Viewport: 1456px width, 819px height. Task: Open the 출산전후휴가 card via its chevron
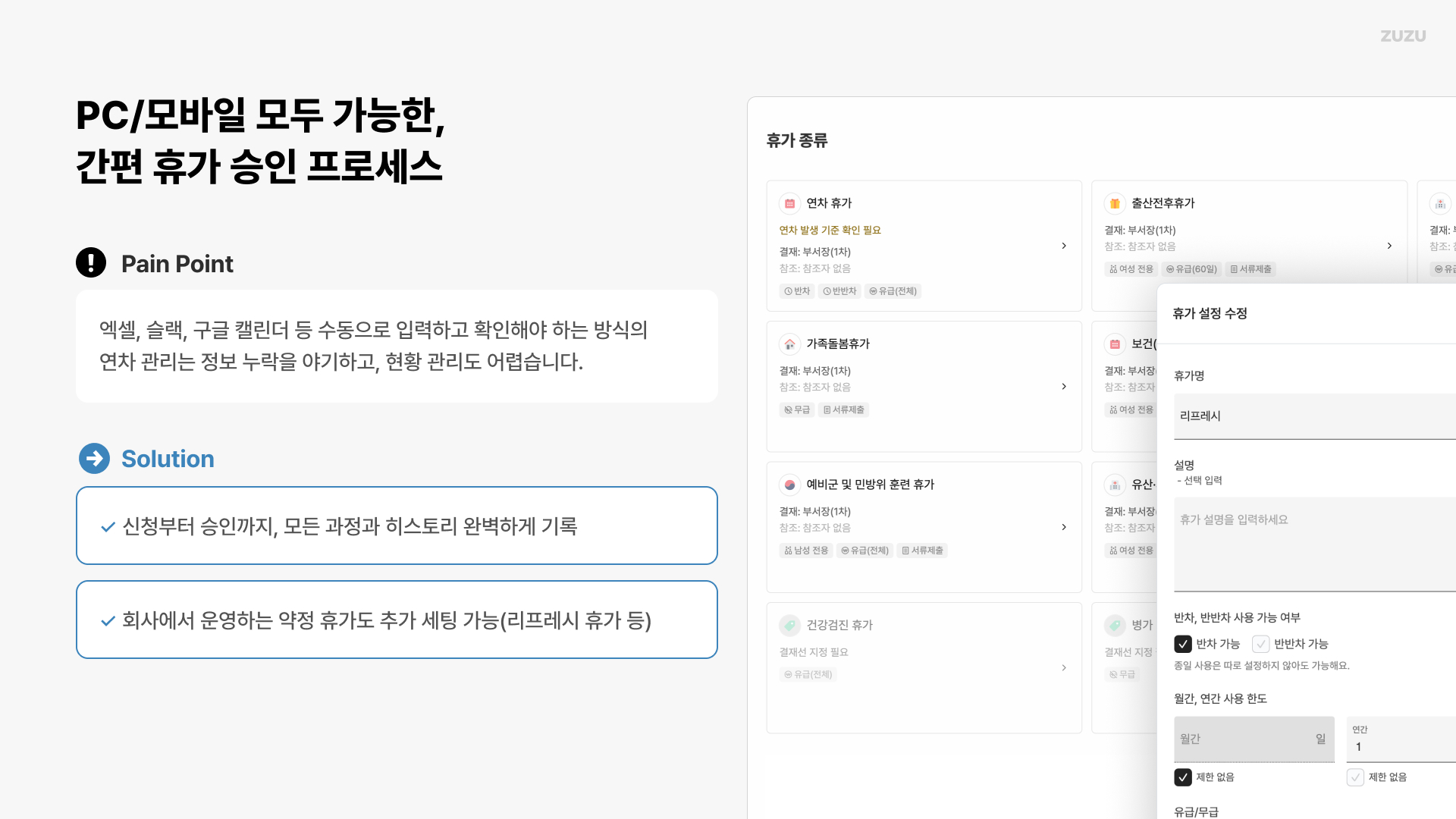1389,246
